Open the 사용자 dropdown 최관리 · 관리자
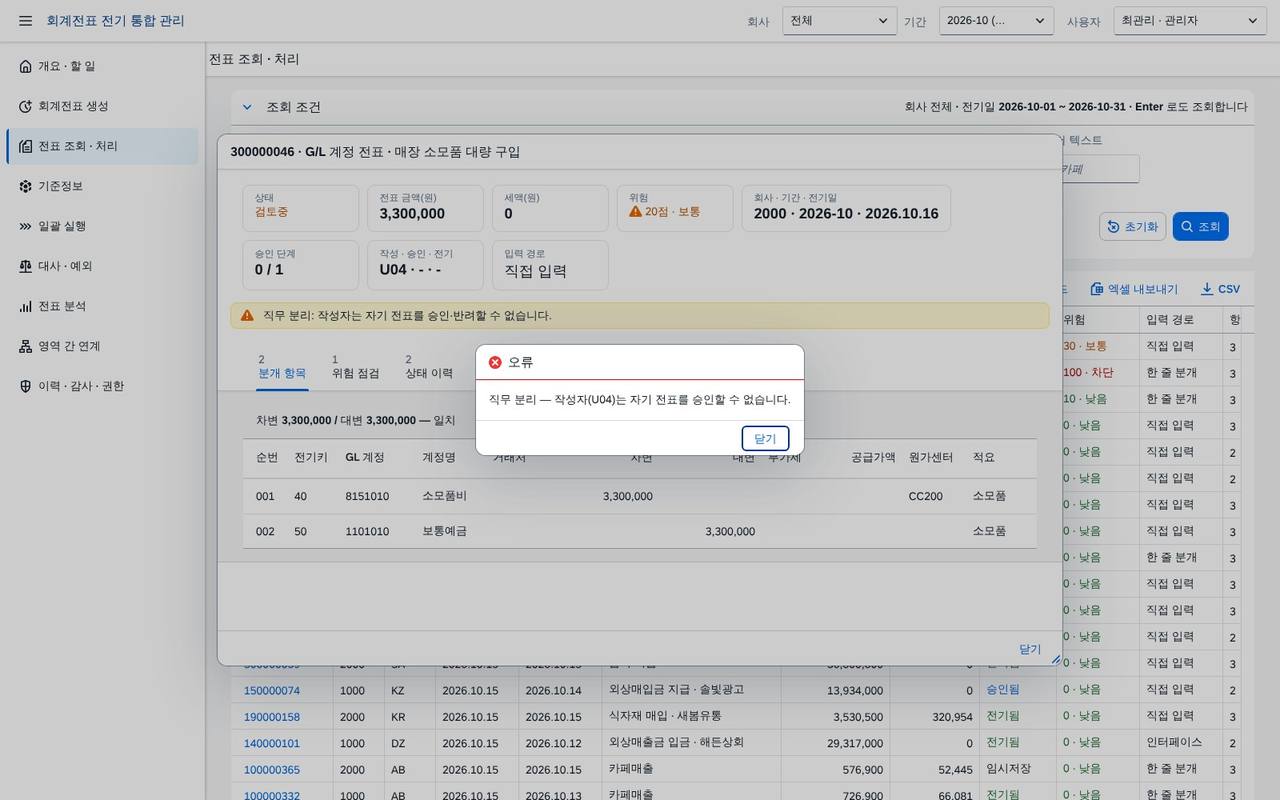This screenshot has width=1280, height=800. (x=1190, y=21)
